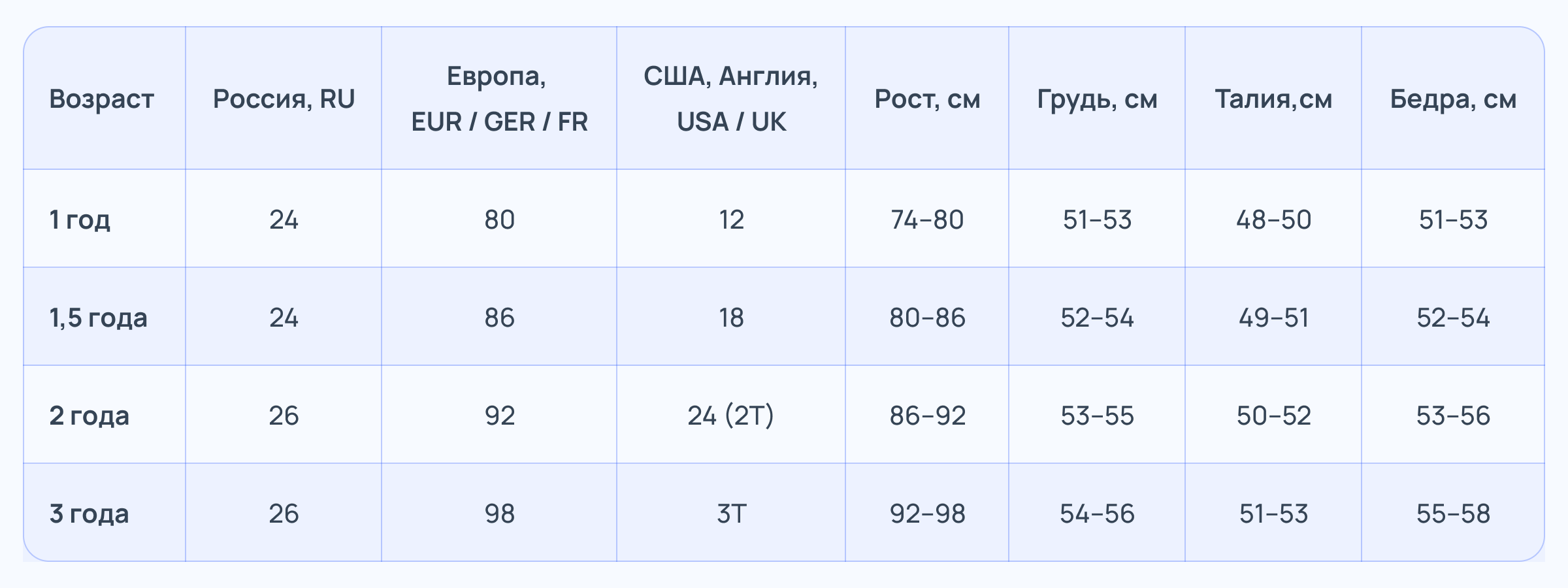Select the "Рост, см" column header

point(927,99)
